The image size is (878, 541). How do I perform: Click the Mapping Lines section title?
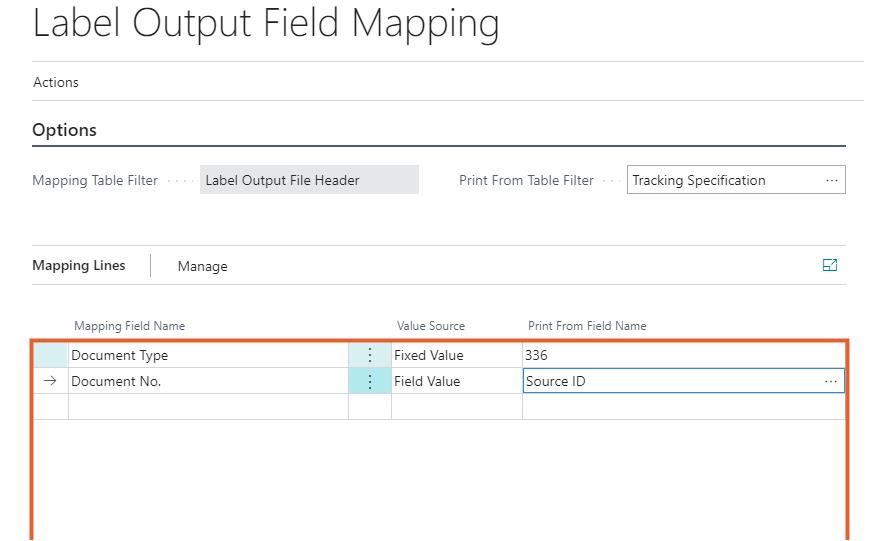[79, 266]
